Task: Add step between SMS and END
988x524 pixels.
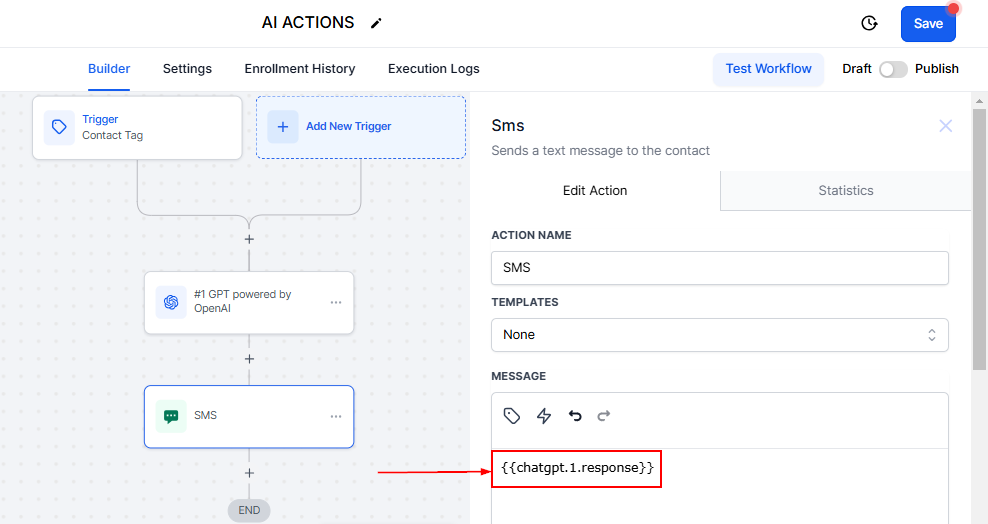Action: coord(250,473)
